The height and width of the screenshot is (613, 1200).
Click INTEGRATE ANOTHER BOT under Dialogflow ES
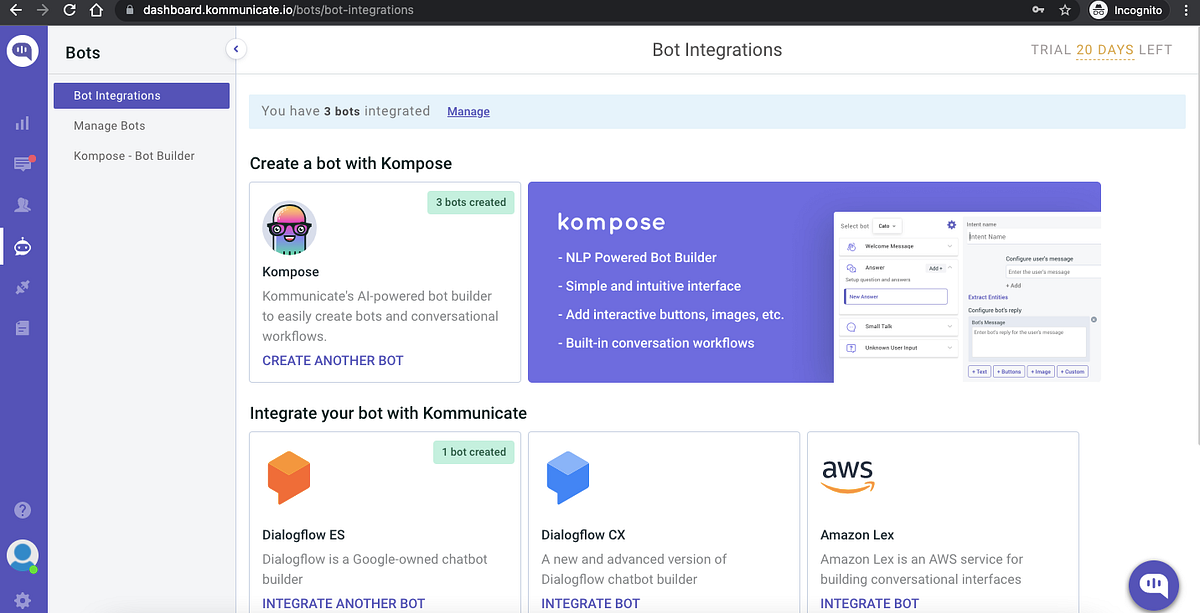point(345,603)
